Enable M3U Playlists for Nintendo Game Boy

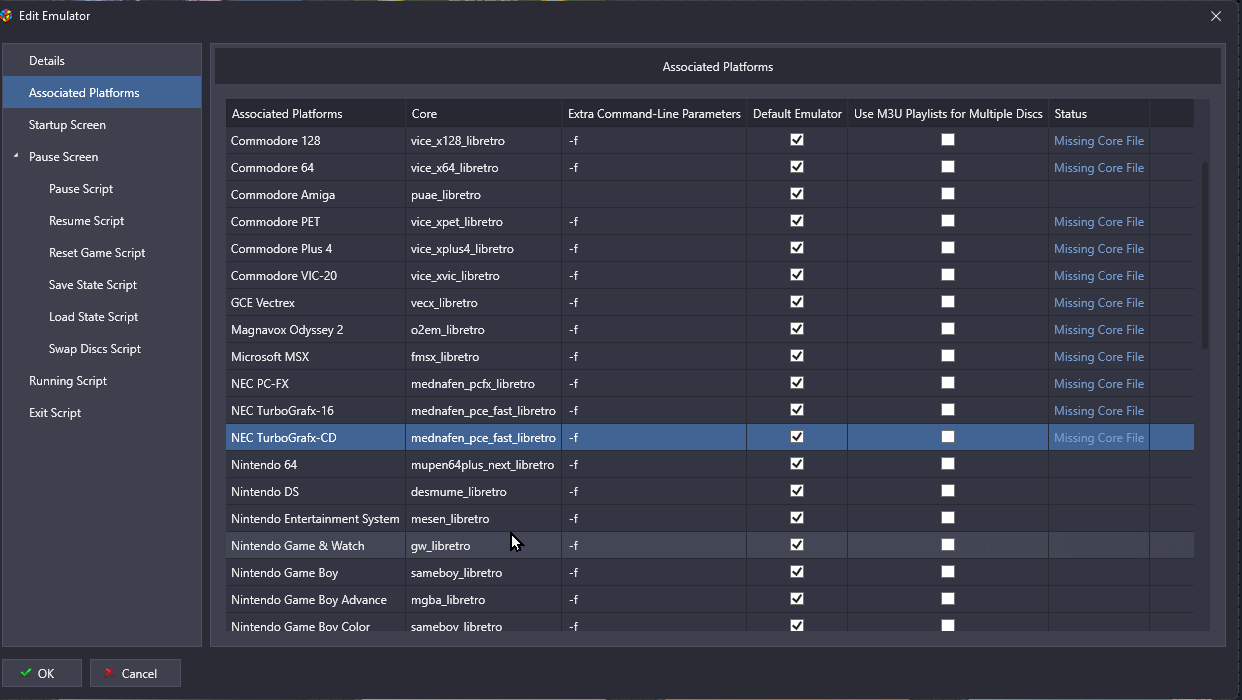pyautogui.click(x=948, y=572)
